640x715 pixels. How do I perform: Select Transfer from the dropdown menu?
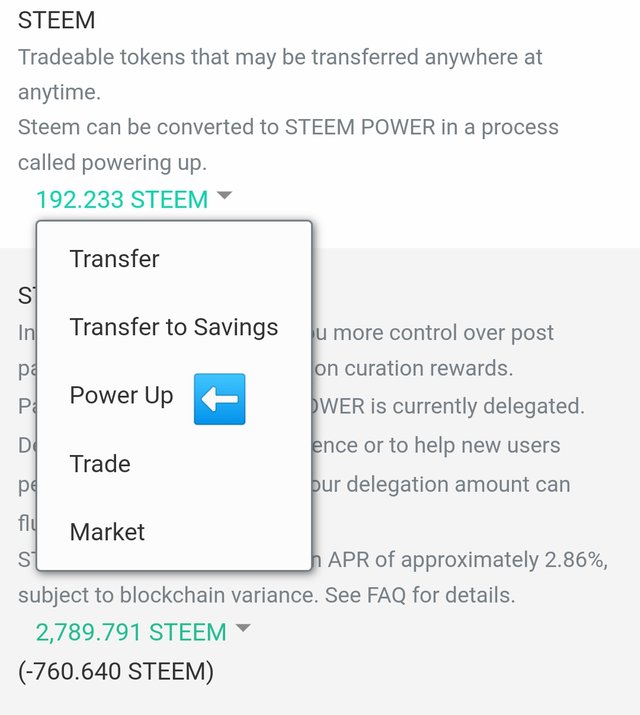click(114, 259)
